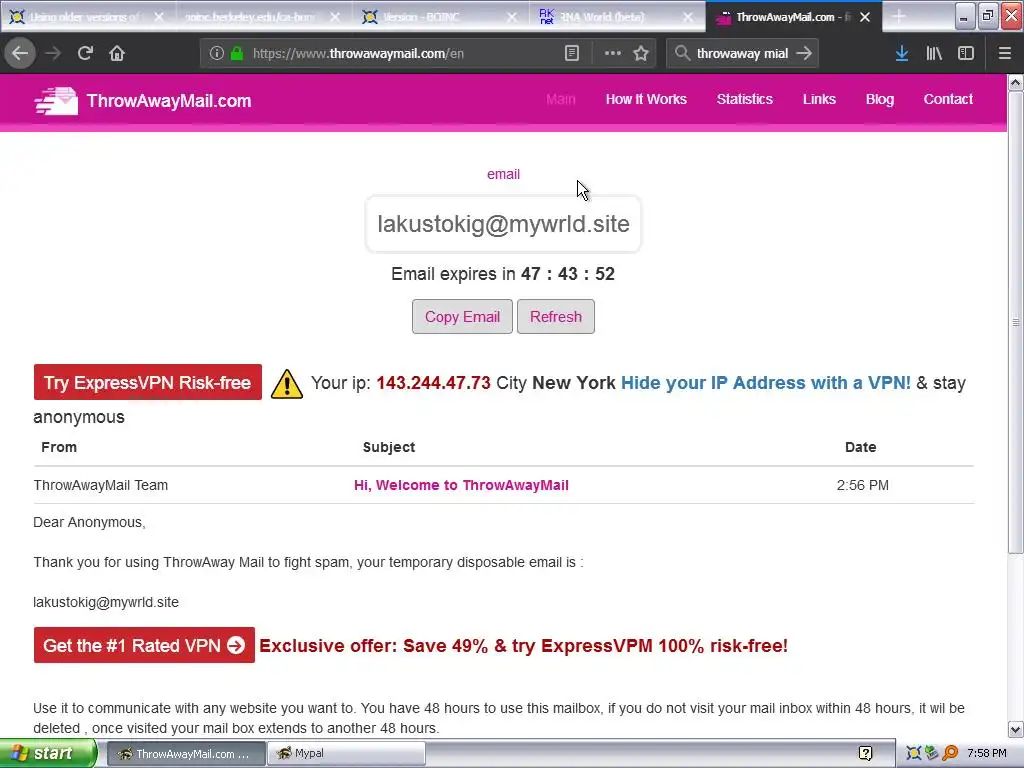Screen dimensions: 1024x768
Task: Click the temporary email address field
Action: coord(504,224)
